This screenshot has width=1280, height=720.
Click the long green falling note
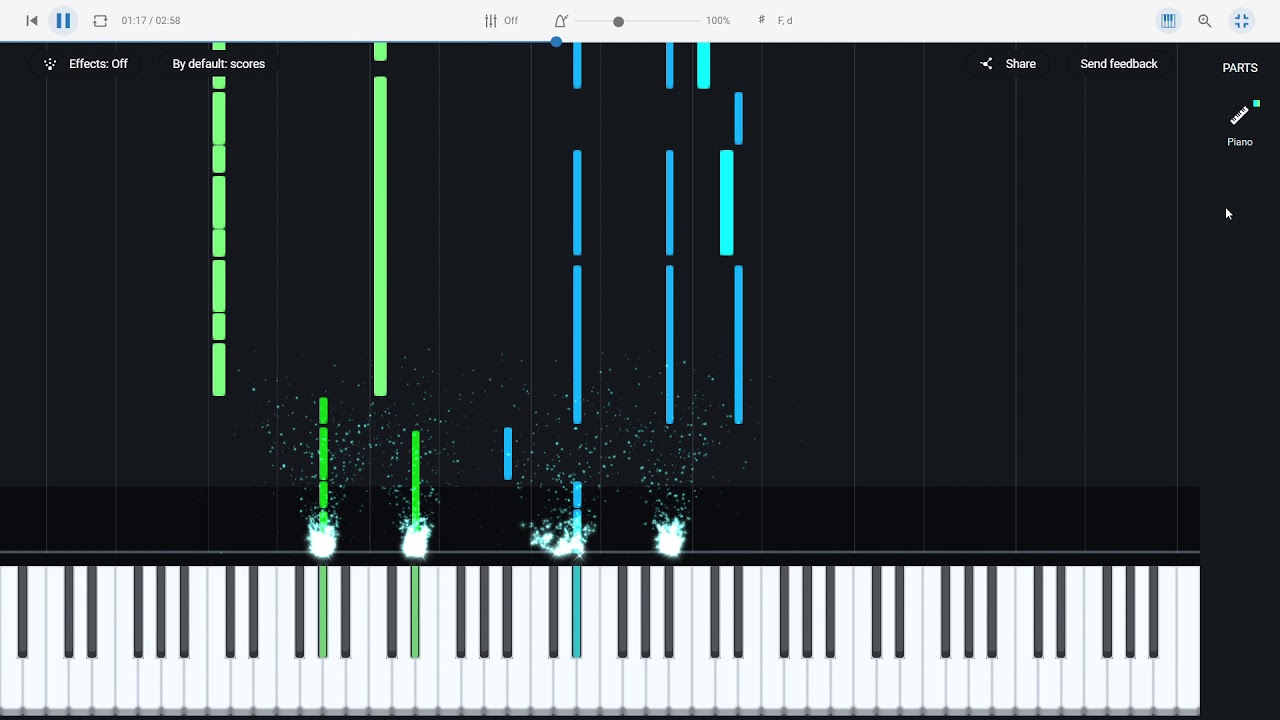[380, 236]
